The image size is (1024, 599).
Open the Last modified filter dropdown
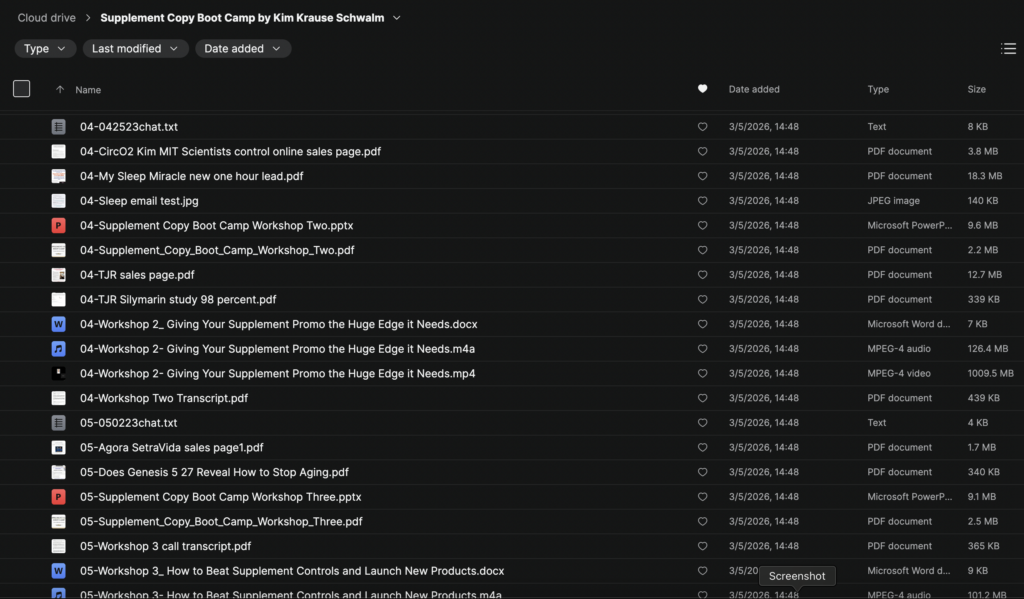135,48
